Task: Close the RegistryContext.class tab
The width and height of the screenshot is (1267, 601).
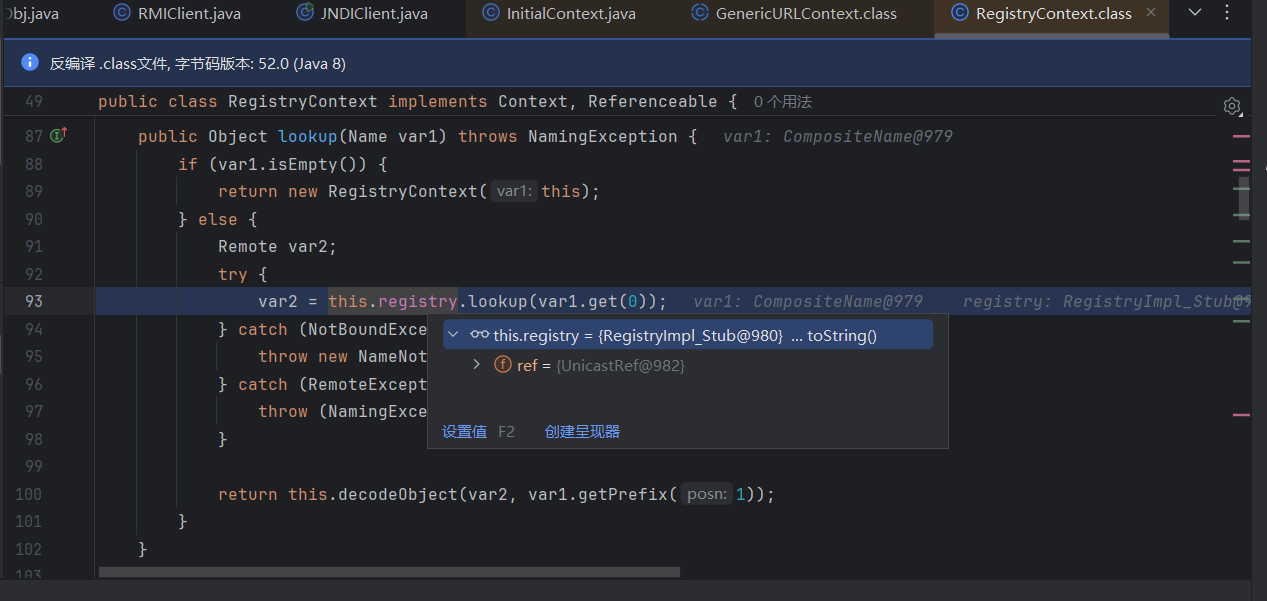Action: point(1151,13)
